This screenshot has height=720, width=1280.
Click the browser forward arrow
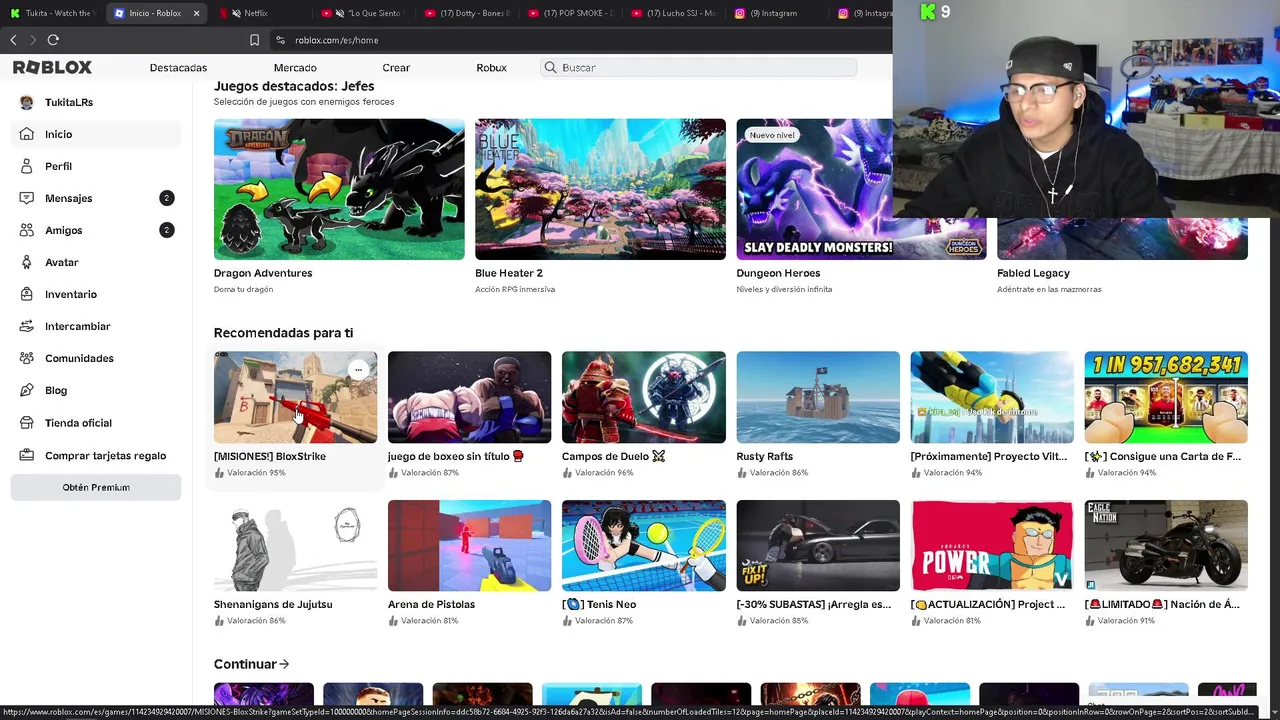[x=33, y=40]
